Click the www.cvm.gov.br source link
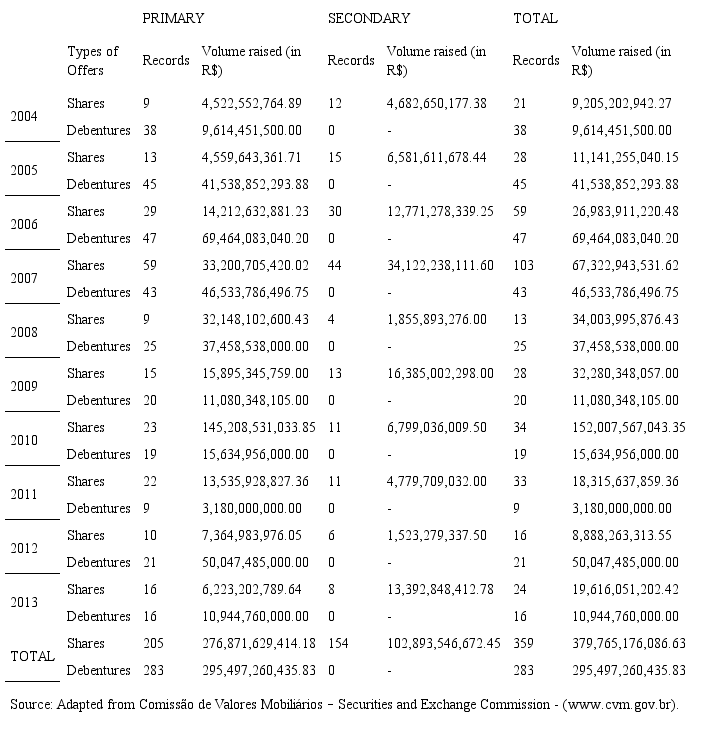 point(620,704)
